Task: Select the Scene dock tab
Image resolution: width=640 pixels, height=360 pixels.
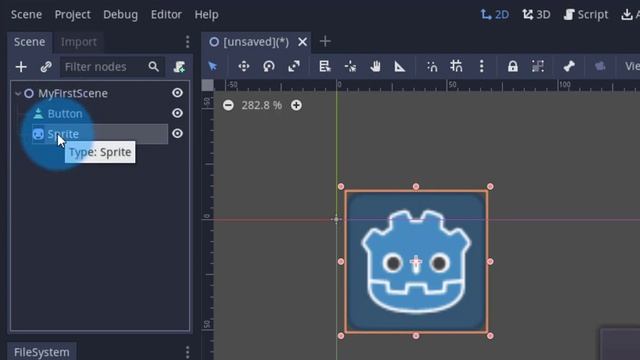Action: coord(29,42)
